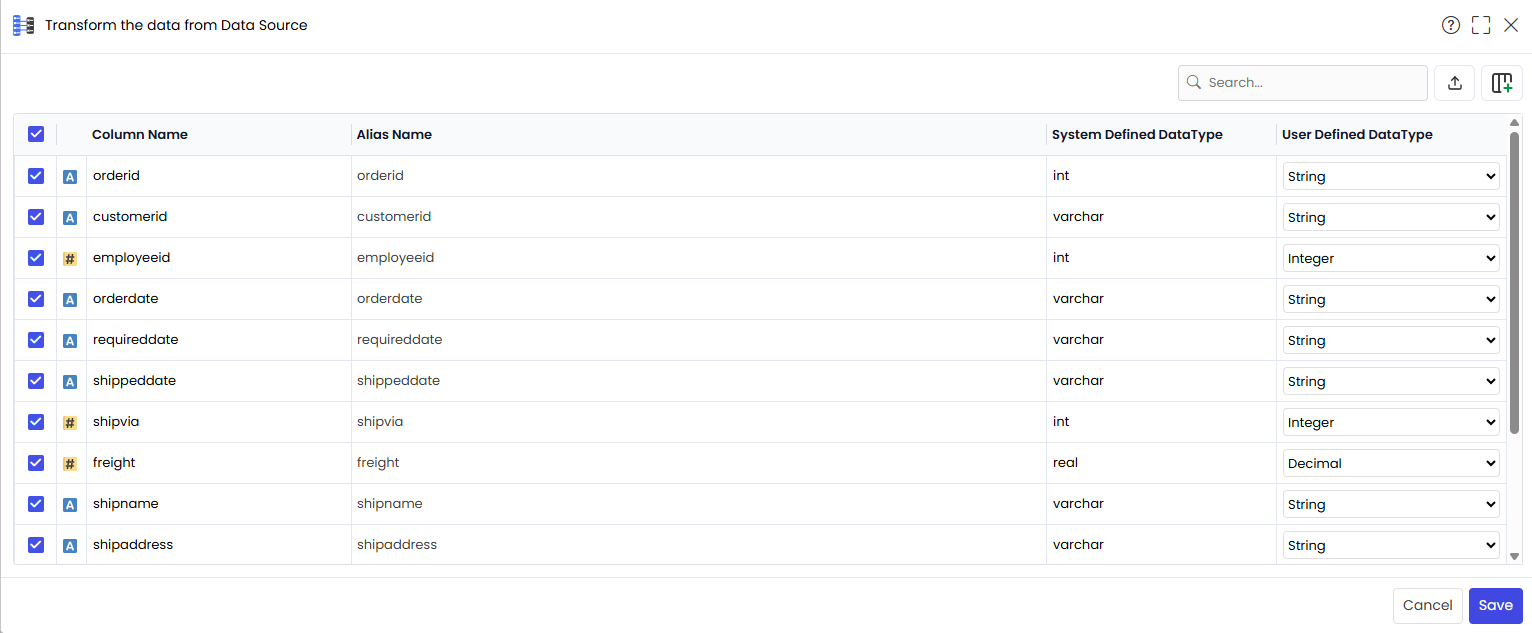Uncheck the requireddate row checkbox

pos(36,340)
